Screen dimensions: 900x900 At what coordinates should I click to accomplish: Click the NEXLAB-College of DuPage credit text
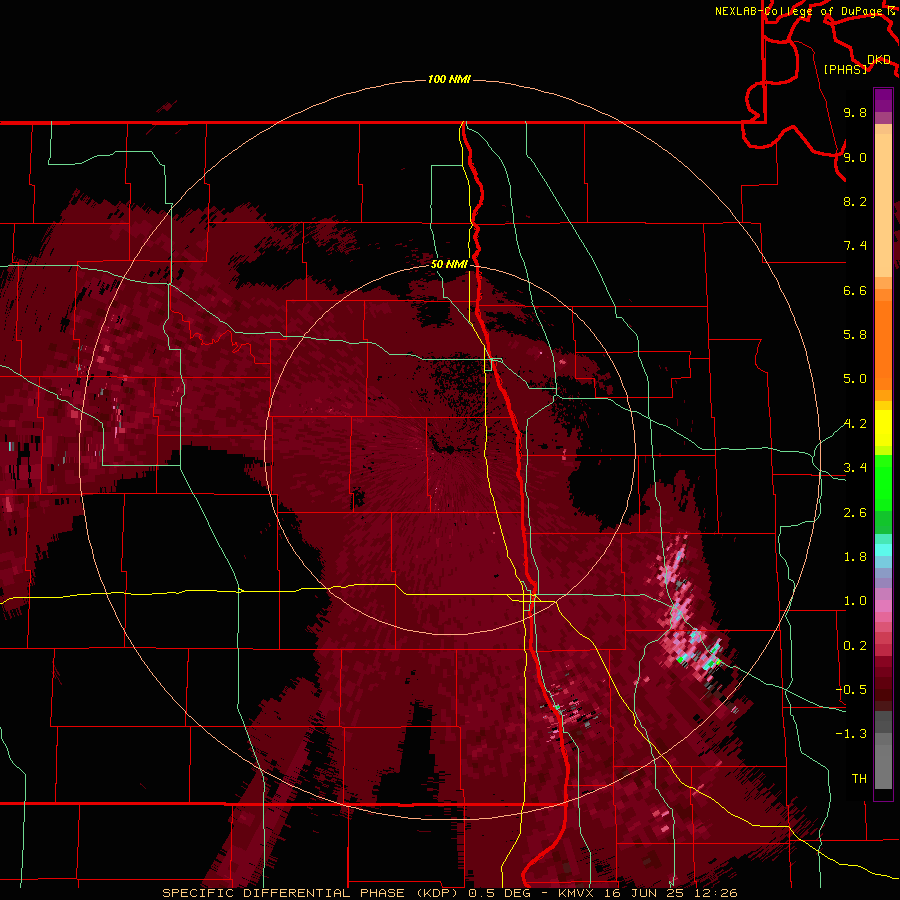[800, 11]
